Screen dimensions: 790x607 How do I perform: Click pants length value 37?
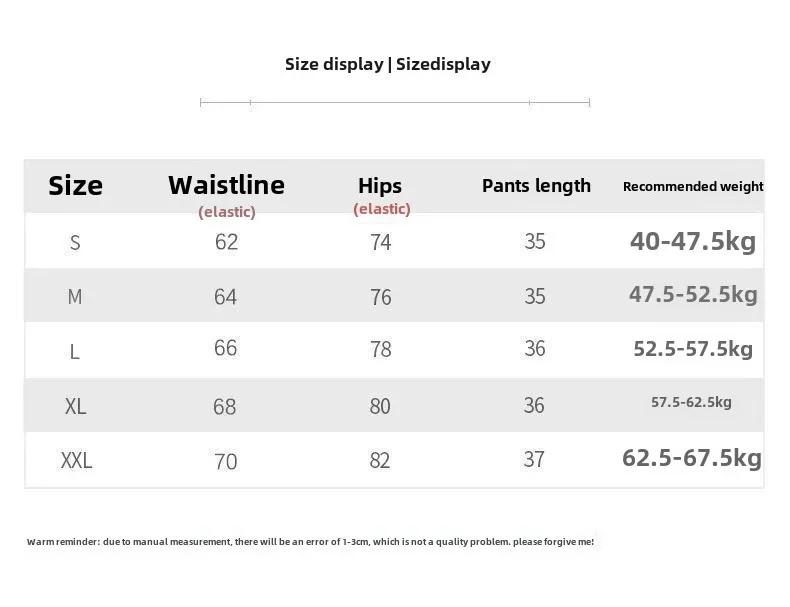tap(534, 459)
